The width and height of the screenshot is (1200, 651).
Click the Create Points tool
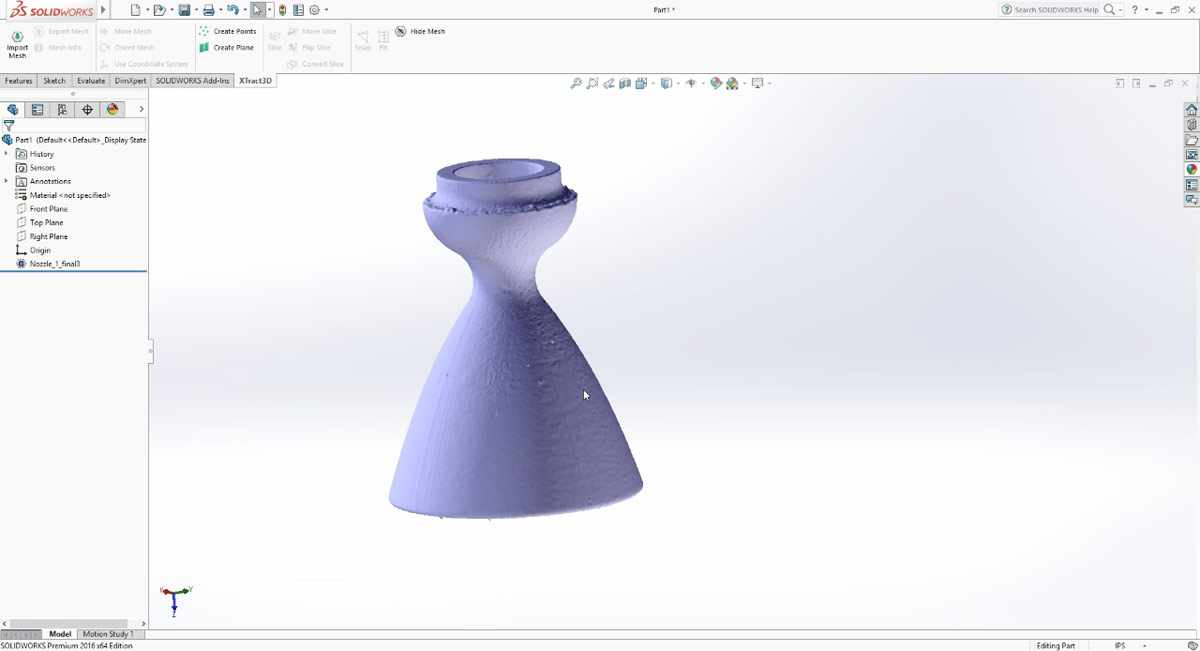pos(228,31)
